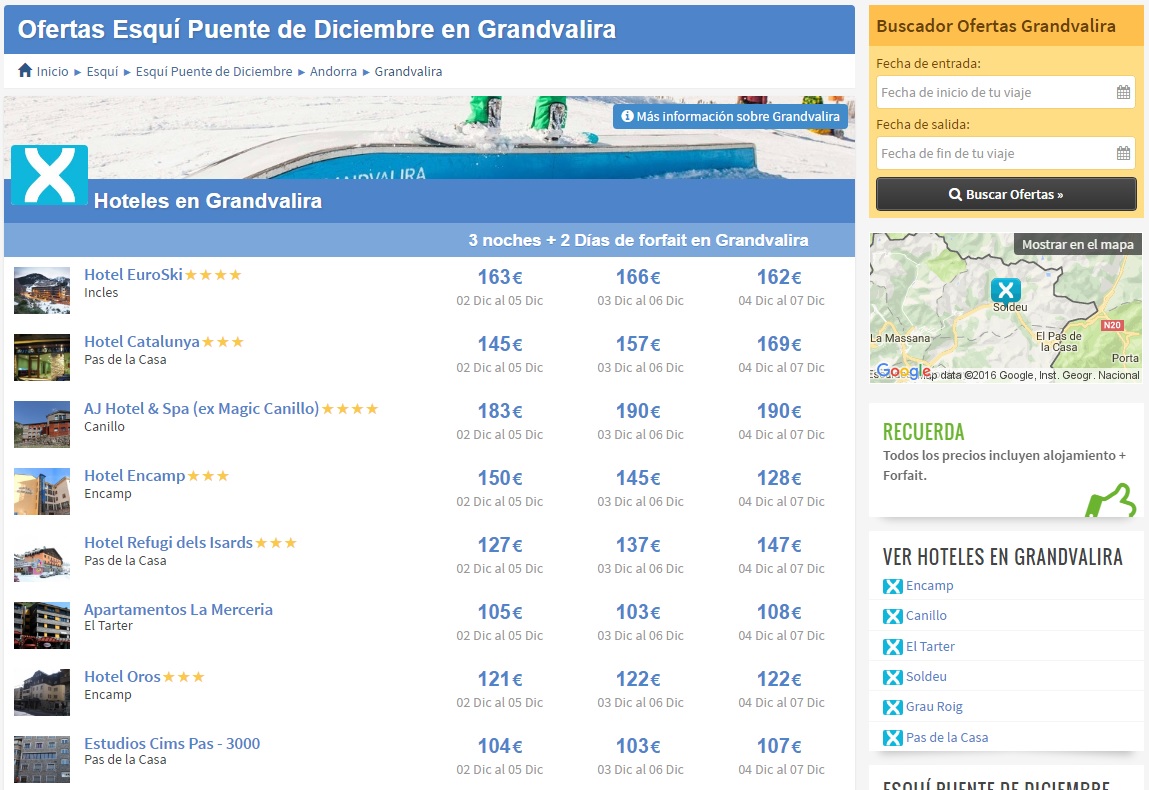Image resolution: width=1149 pixels, height=790 pixels.
Task: Click the Google logo on map
Action: pos(904,372)
